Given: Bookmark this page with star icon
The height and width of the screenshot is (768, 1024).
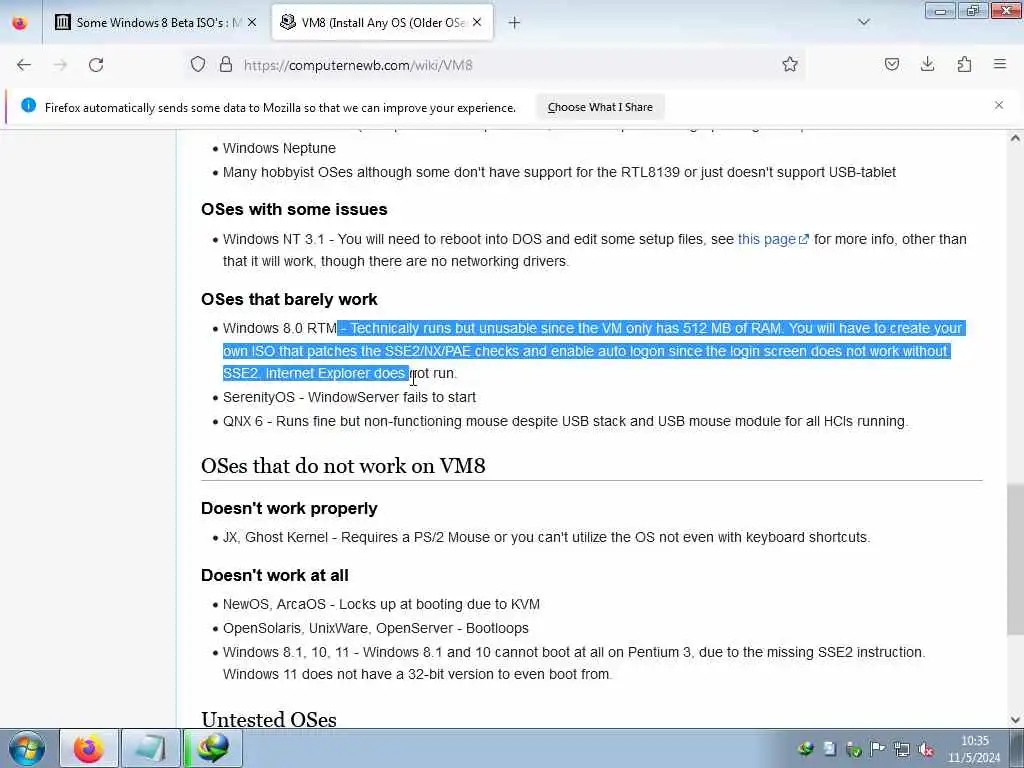Looking at the screenshot, I should coord(790,64).
